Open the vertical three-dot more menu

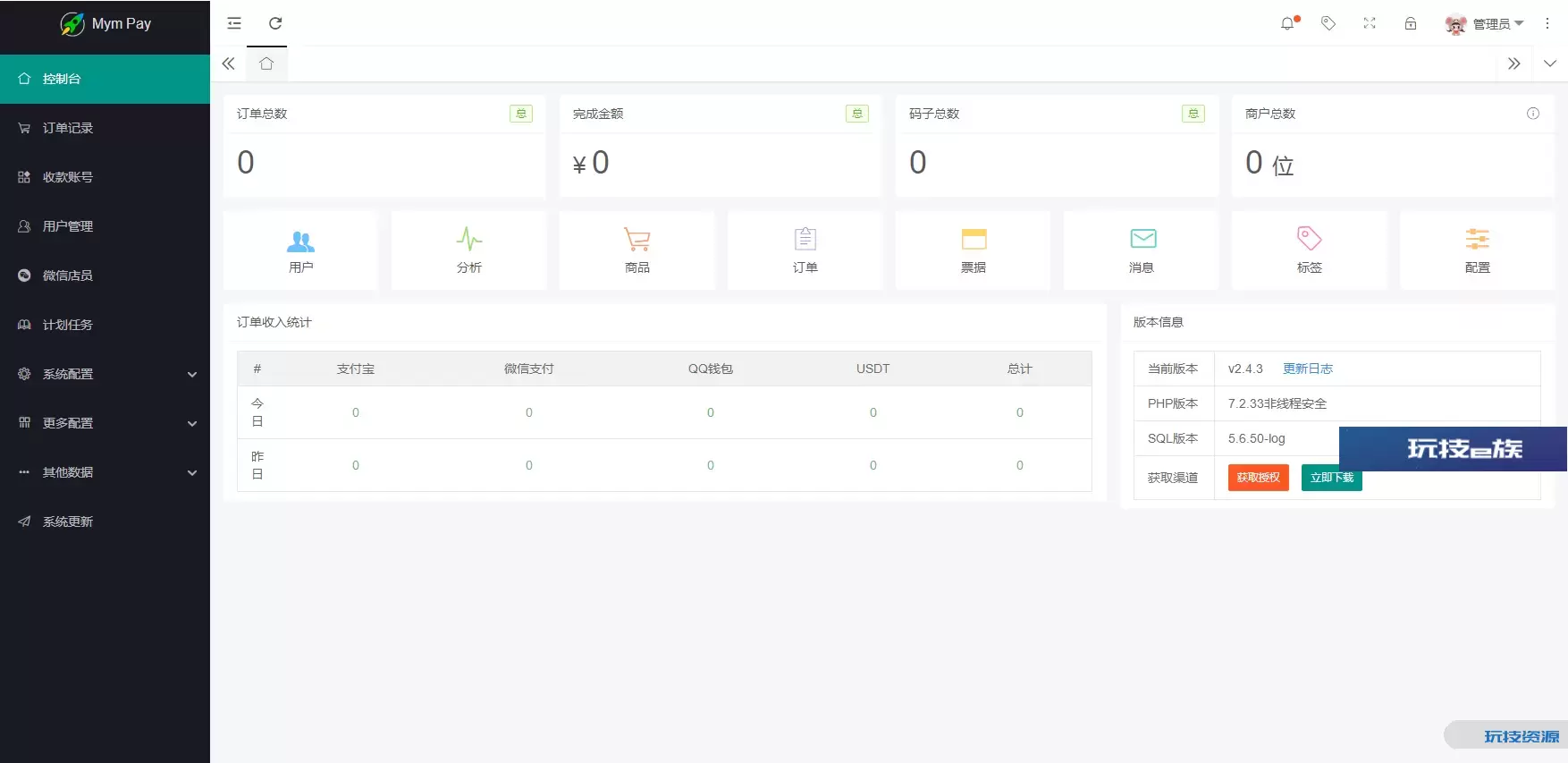1547,23
